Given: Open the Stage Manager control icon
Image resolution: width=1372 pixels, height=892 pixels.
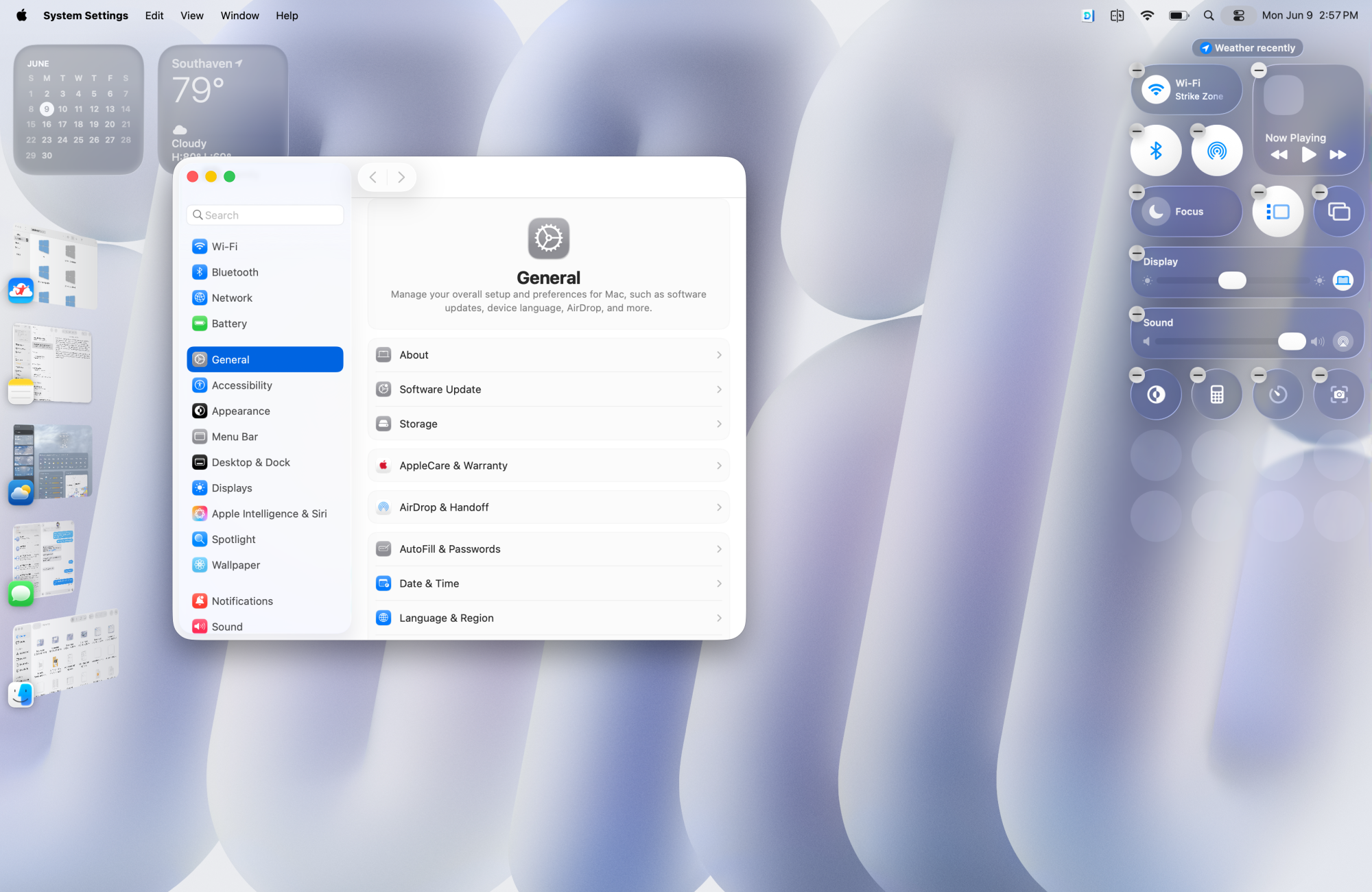Looking at the screenshot, I should 1277,212.
